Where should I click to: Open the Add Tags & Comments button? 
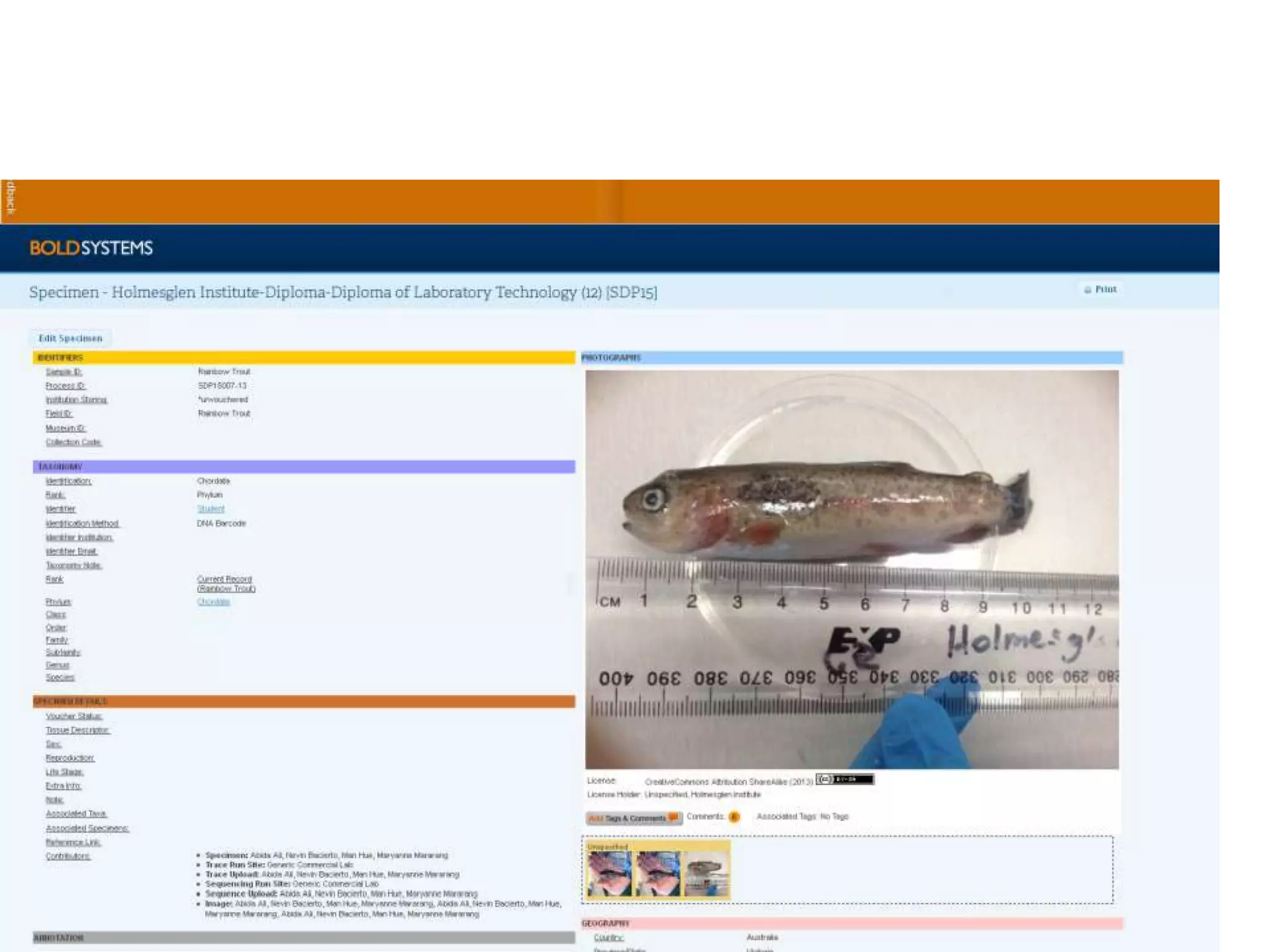pos(633,818)
